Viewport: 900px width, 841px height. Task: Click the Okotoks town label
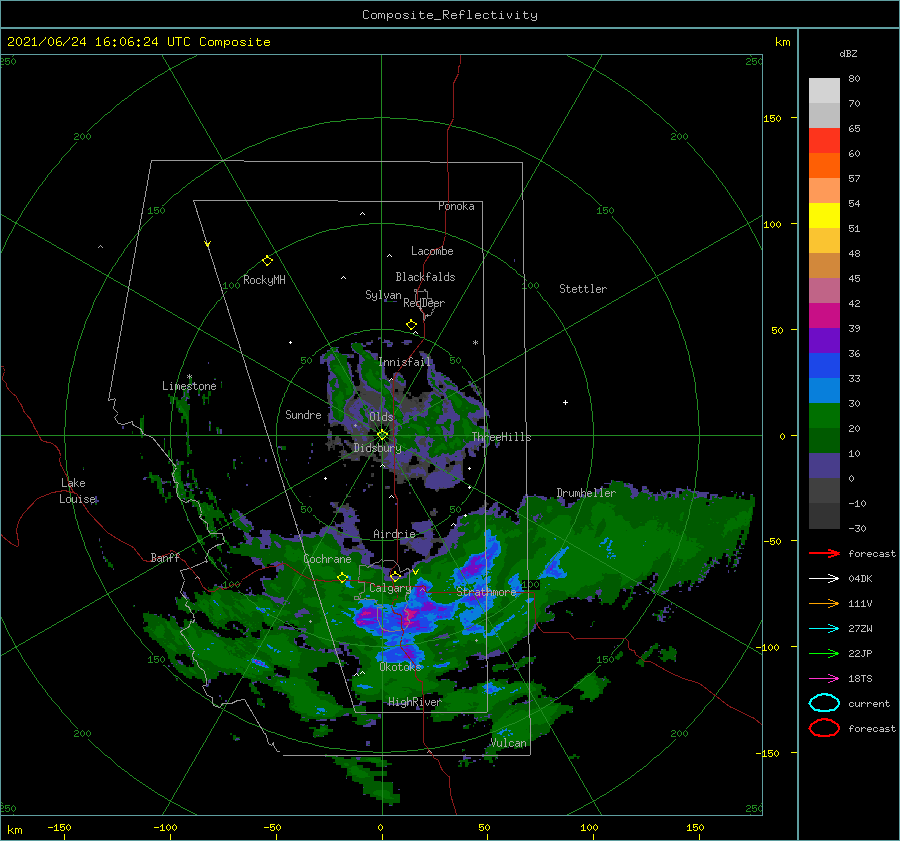tap(400, 666)
